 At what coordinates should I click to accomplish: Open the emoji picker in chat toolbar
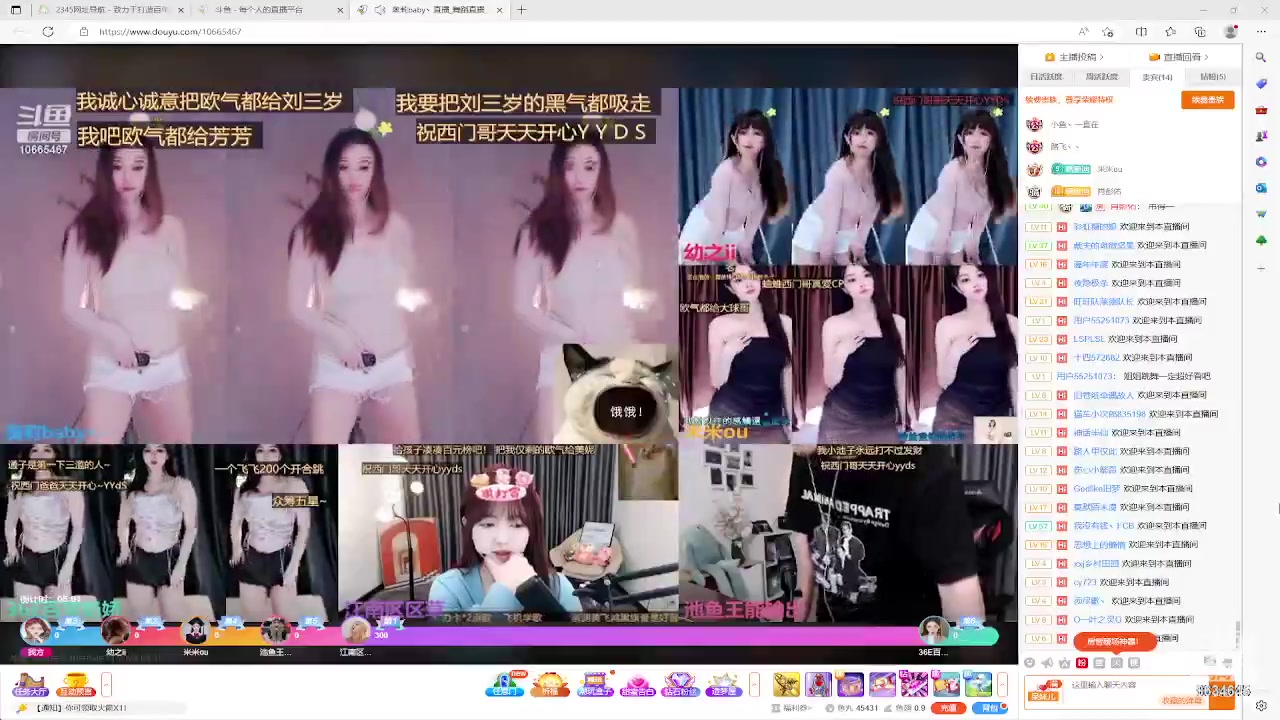tap(1029, 663)
